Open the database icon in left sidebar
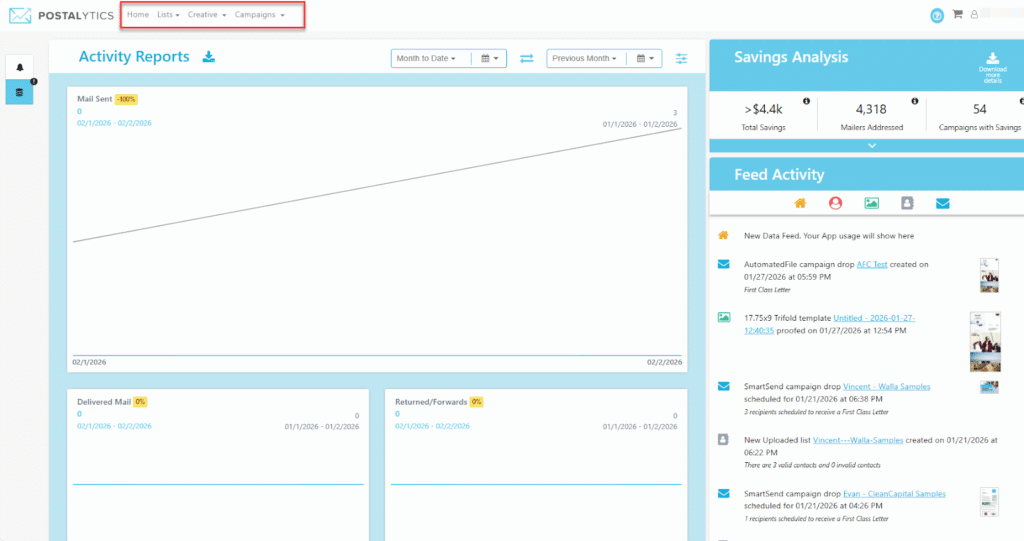 tap(19, 92)
